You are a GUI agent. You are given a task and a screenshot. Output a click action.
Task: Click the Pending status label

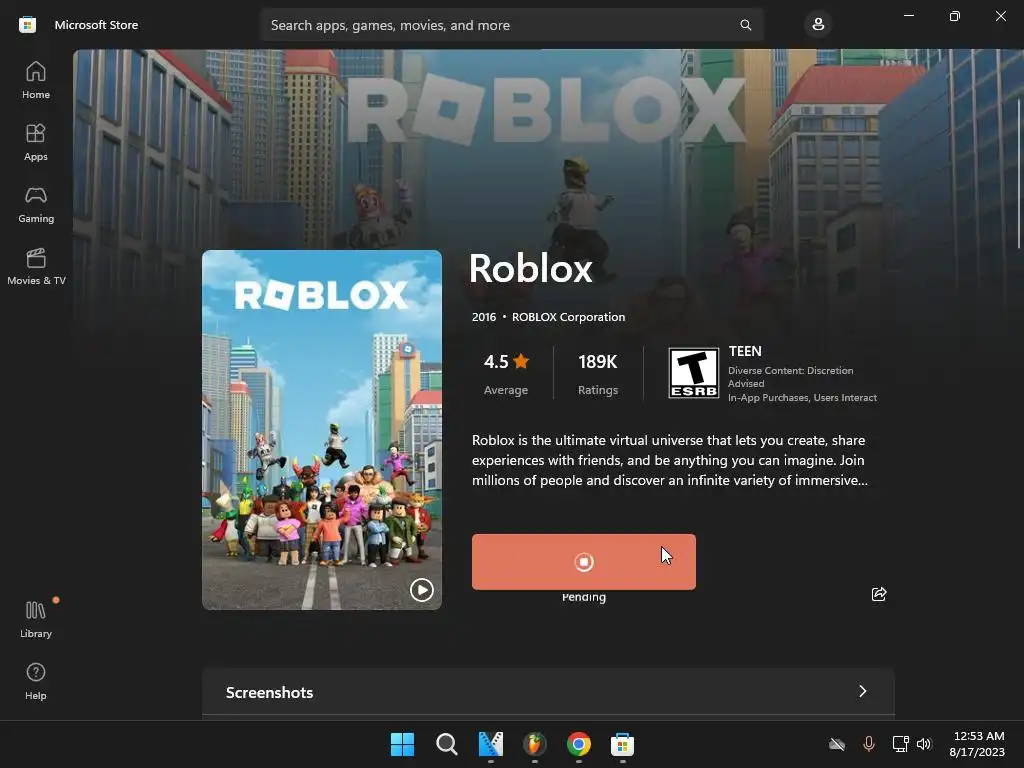[x=584, y=597]
